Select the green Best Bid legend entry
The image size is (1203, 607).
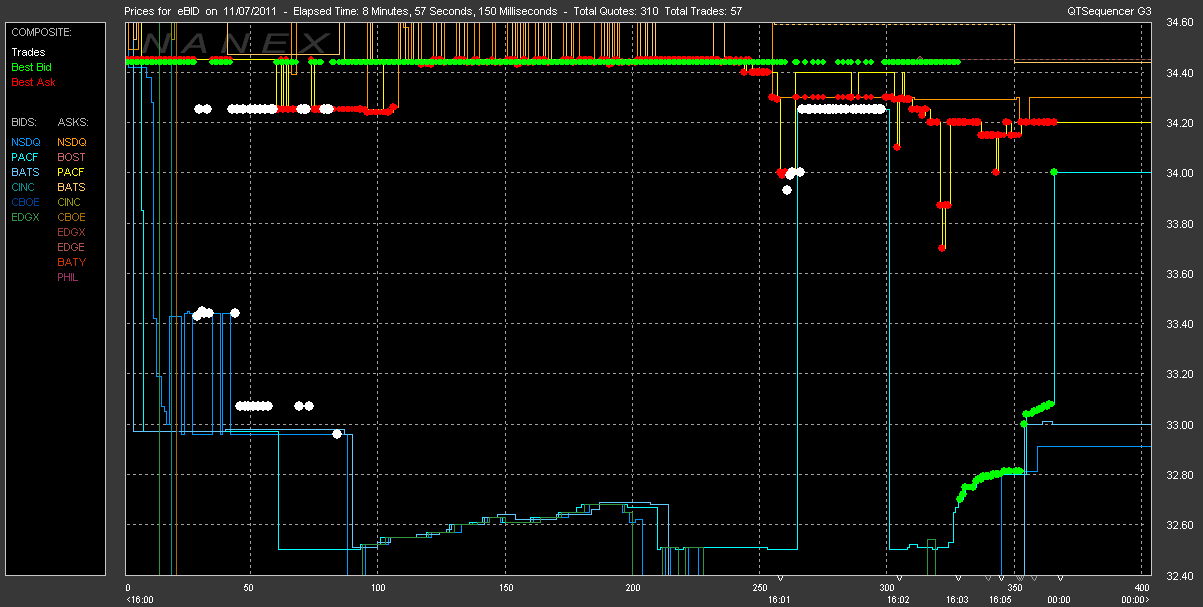point(32,67)
